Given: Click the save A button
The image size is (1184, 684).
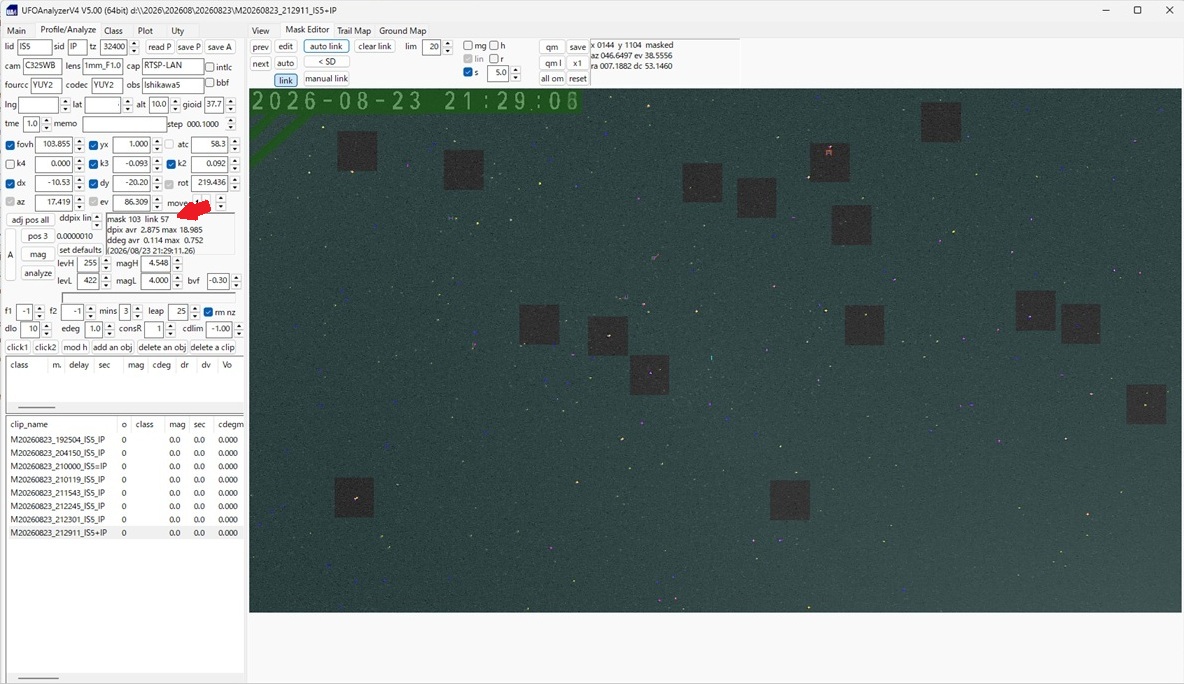Looking at the screenshot, I should point(219,47).
